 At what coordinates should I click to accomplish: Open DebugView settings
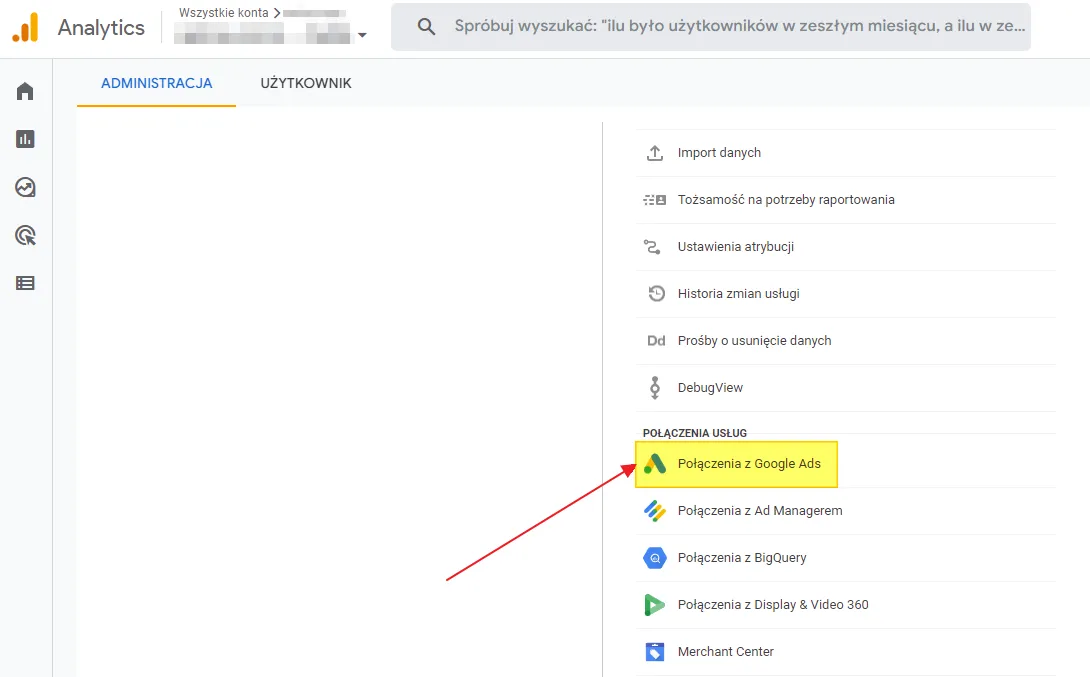846,387
